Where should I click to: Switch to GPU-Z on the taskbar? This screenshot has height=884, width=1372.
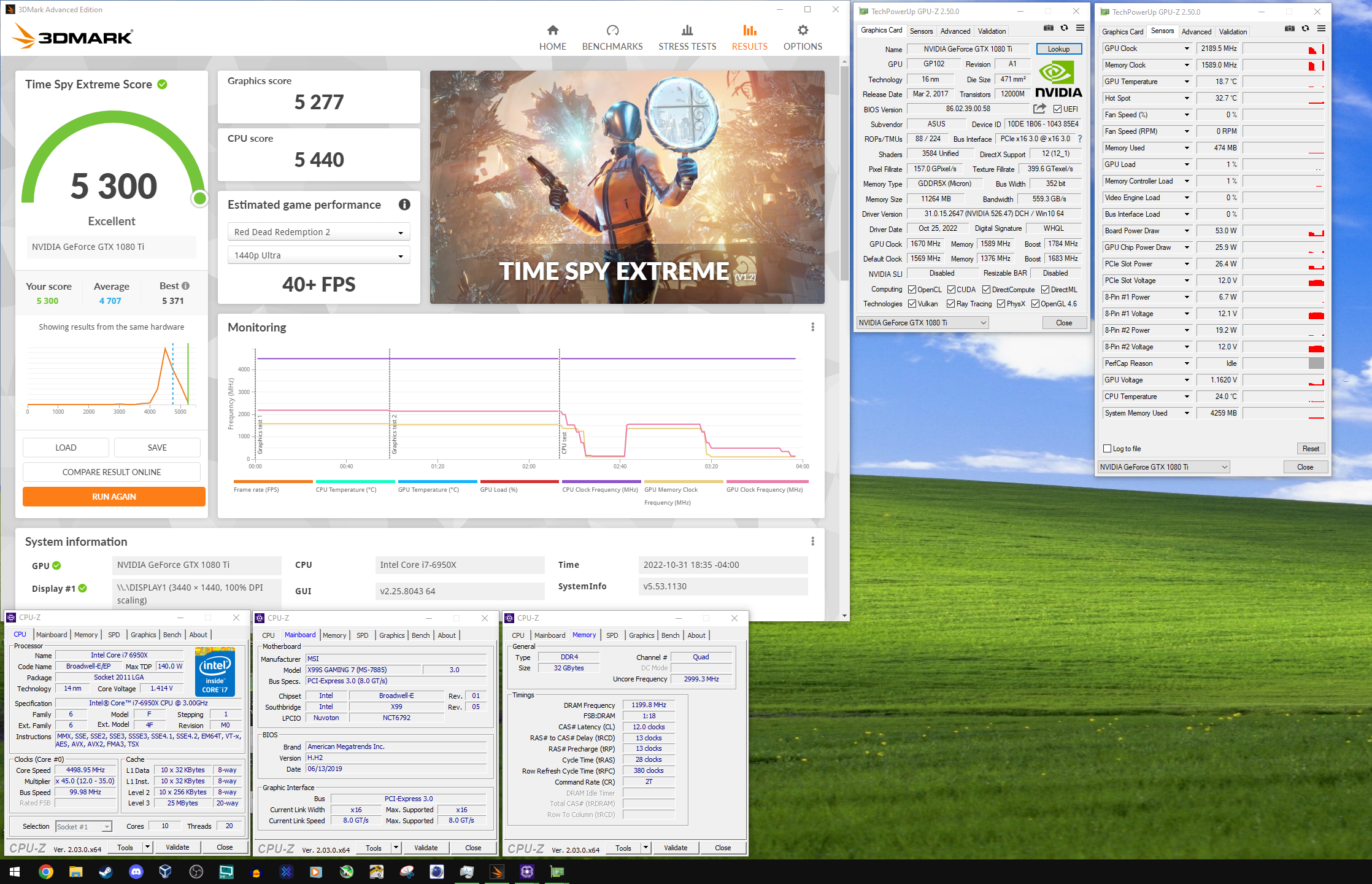tap(557, 871)
